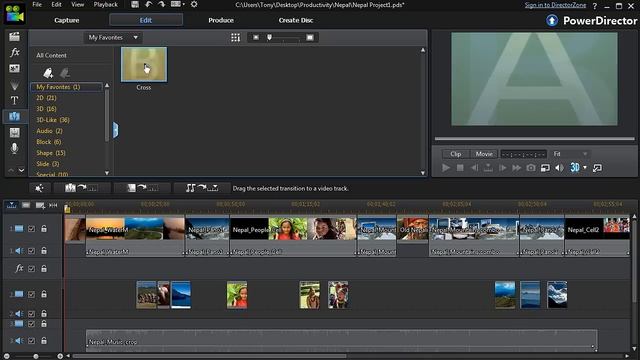Click the Help question mark icon

click(x=595, y=6)
